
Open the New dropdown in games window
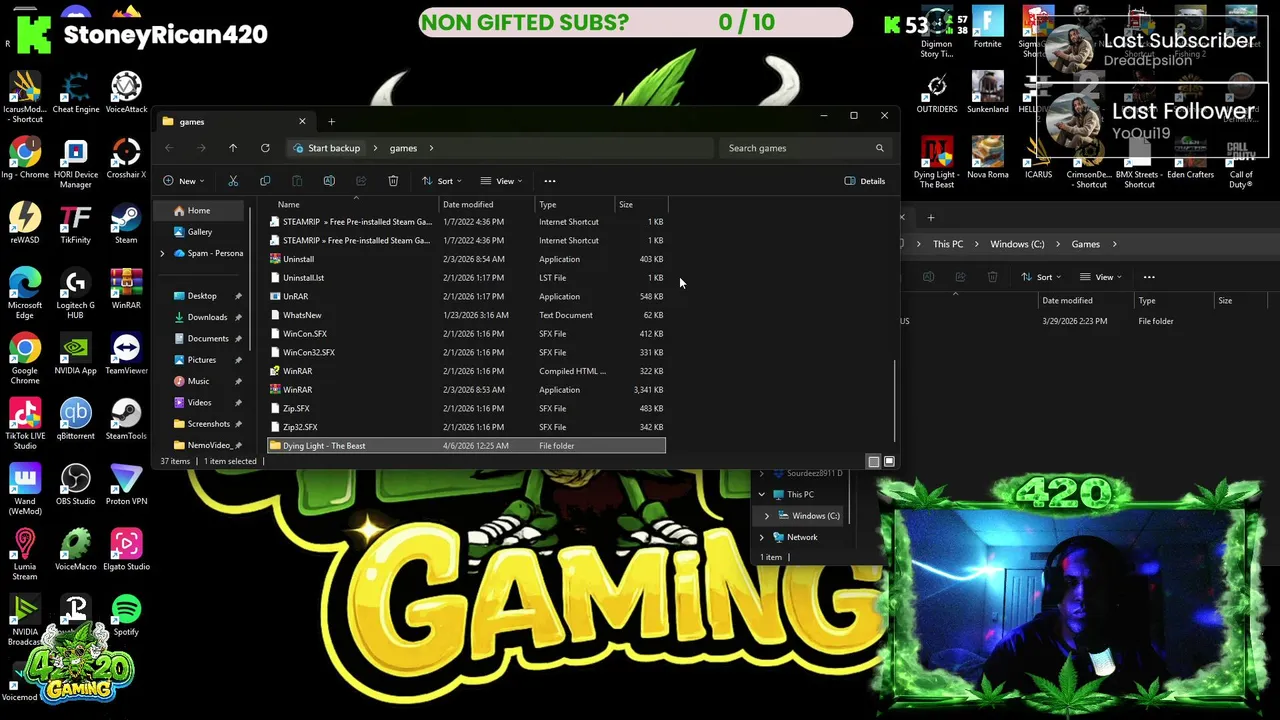(183, 181)
